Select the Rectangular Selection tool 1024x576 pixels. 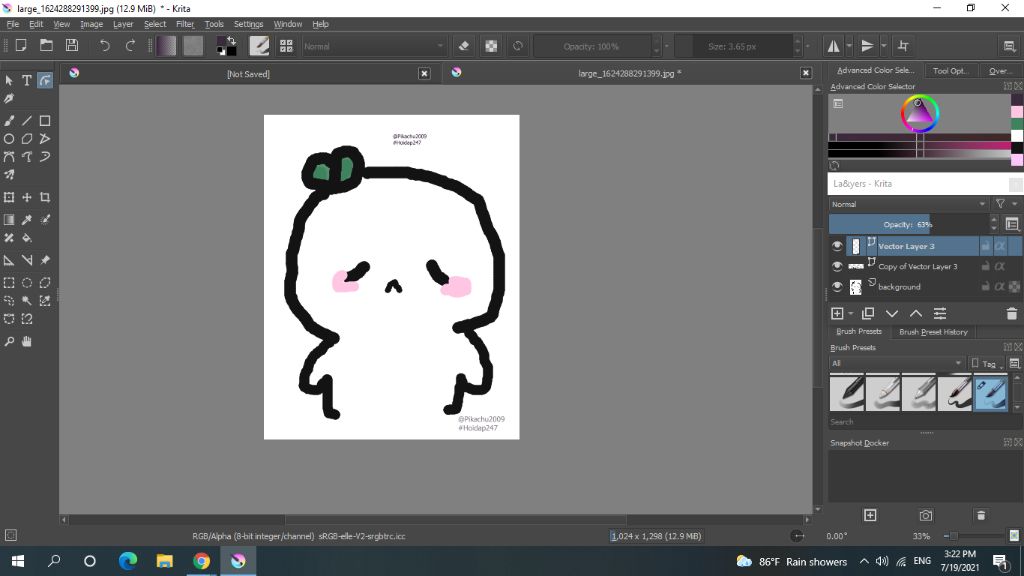pyautogui.click(x=9, y=283)
